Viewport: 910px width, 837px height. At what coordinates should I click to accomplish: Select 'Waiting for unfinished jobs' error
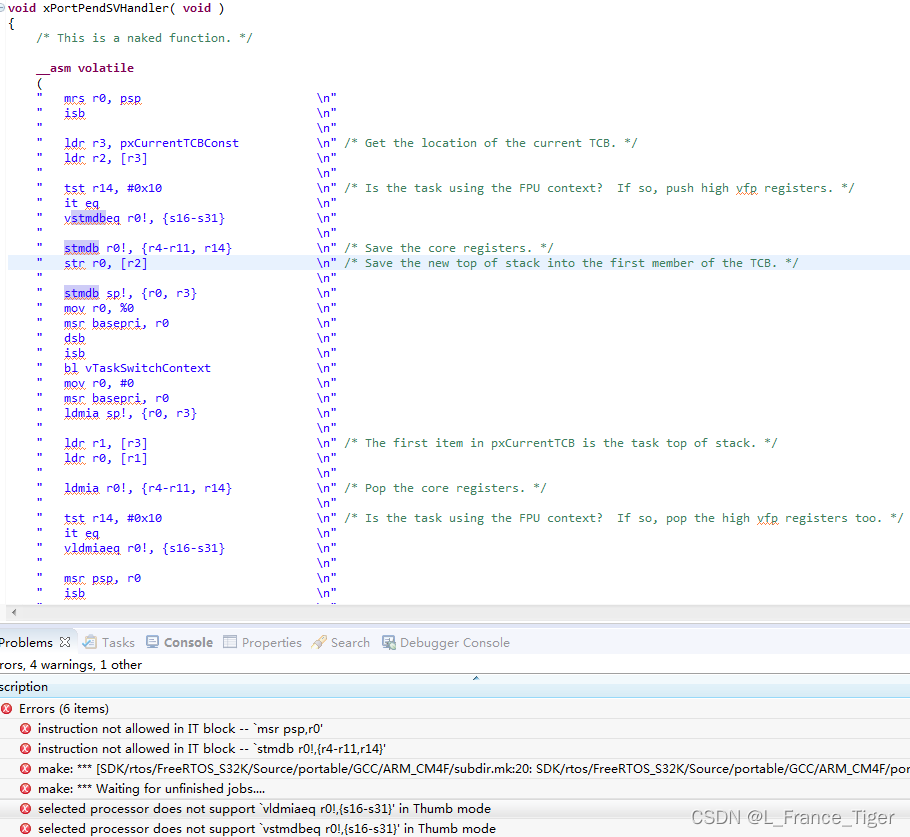point(455,788)
